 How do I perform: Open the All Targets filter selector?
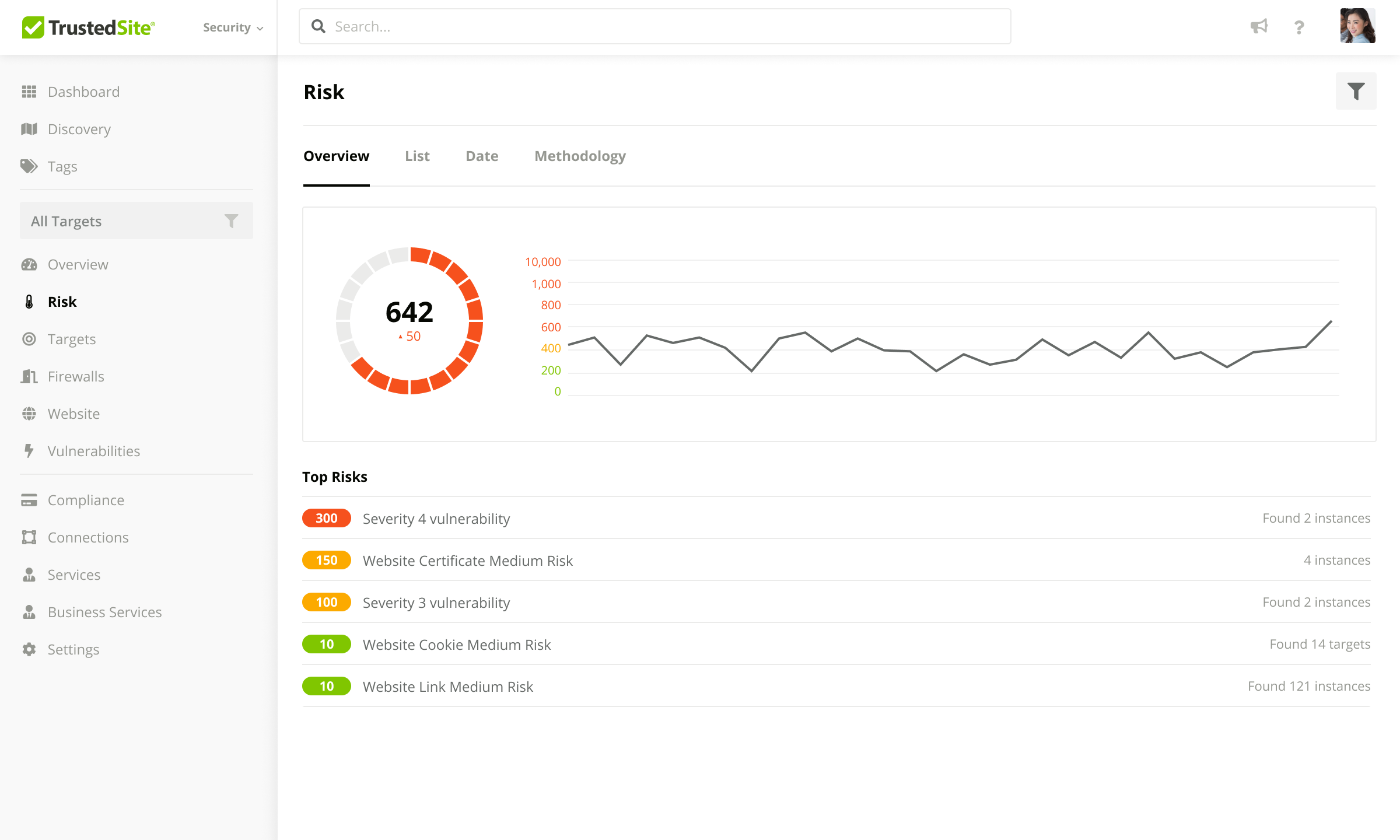pyautogui.click(x=136, y=221)
